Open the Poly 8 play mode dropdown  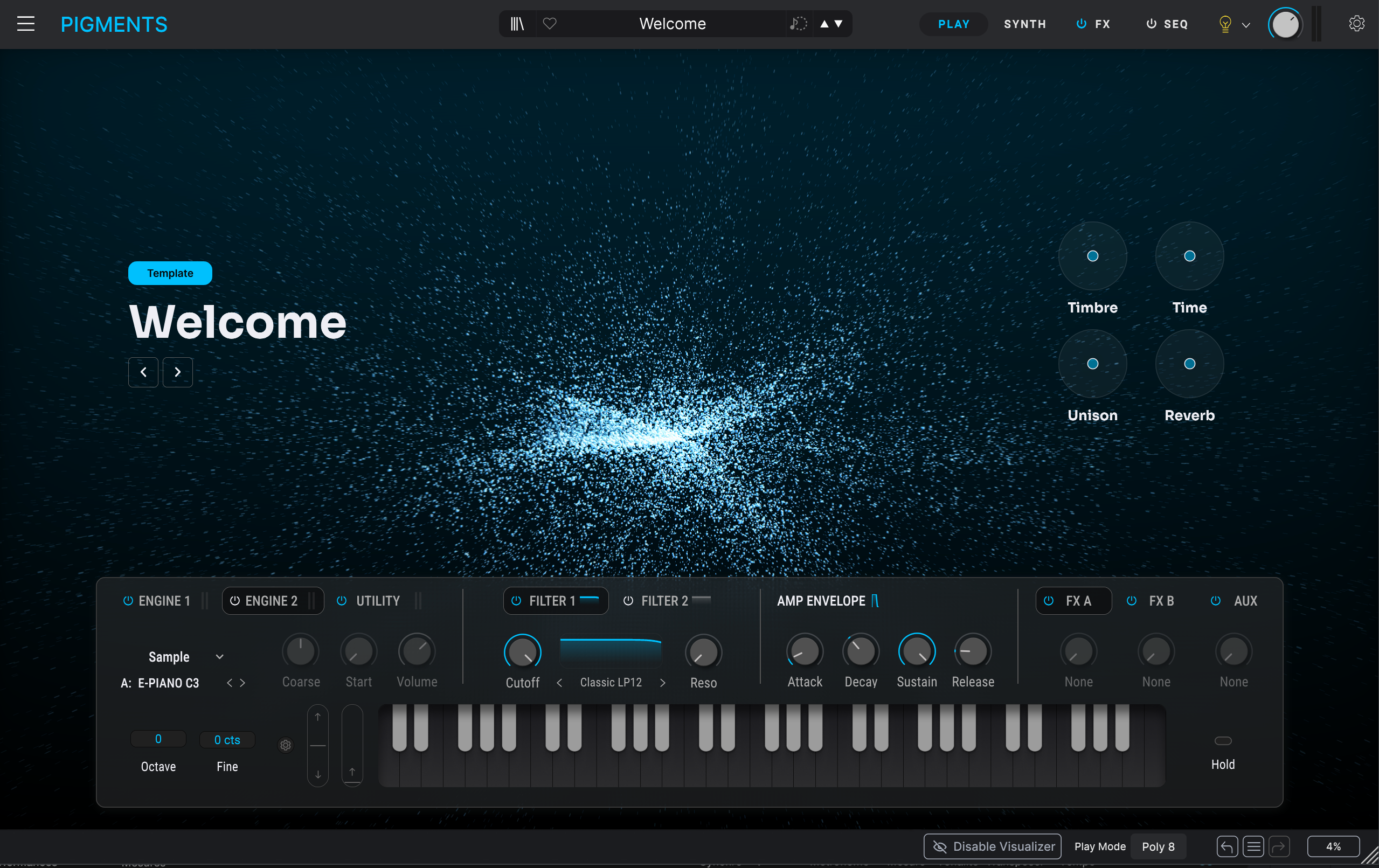click(x=1158, y=846)
